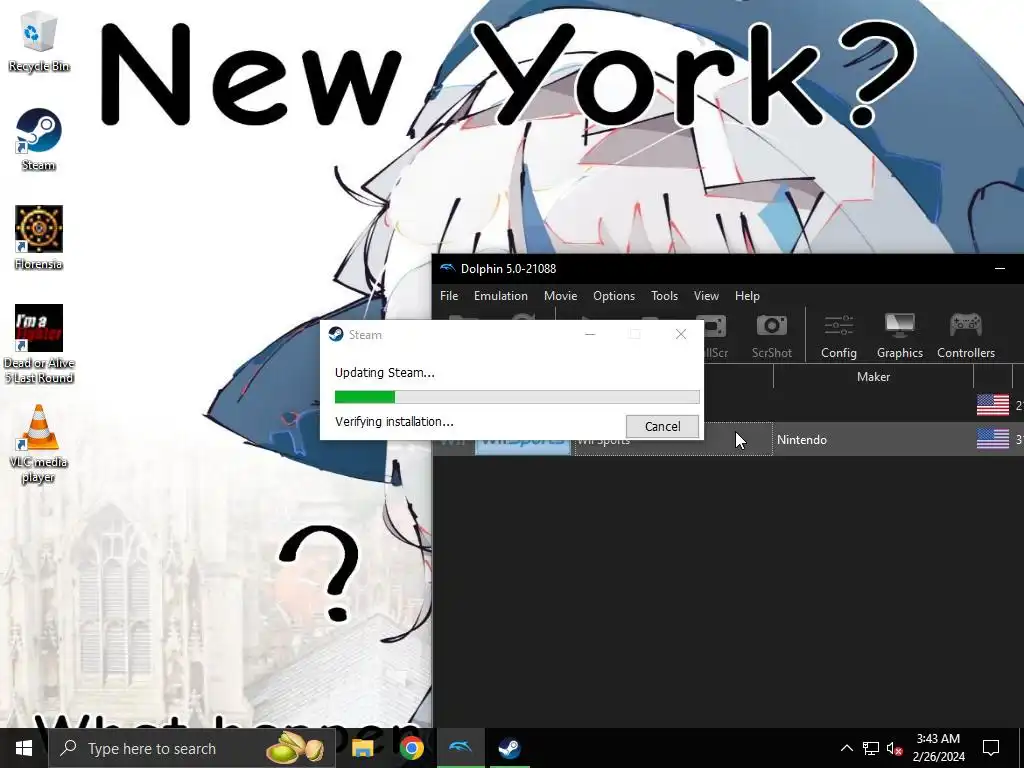Click the US flag in Nintendo row

pos(993,439)
